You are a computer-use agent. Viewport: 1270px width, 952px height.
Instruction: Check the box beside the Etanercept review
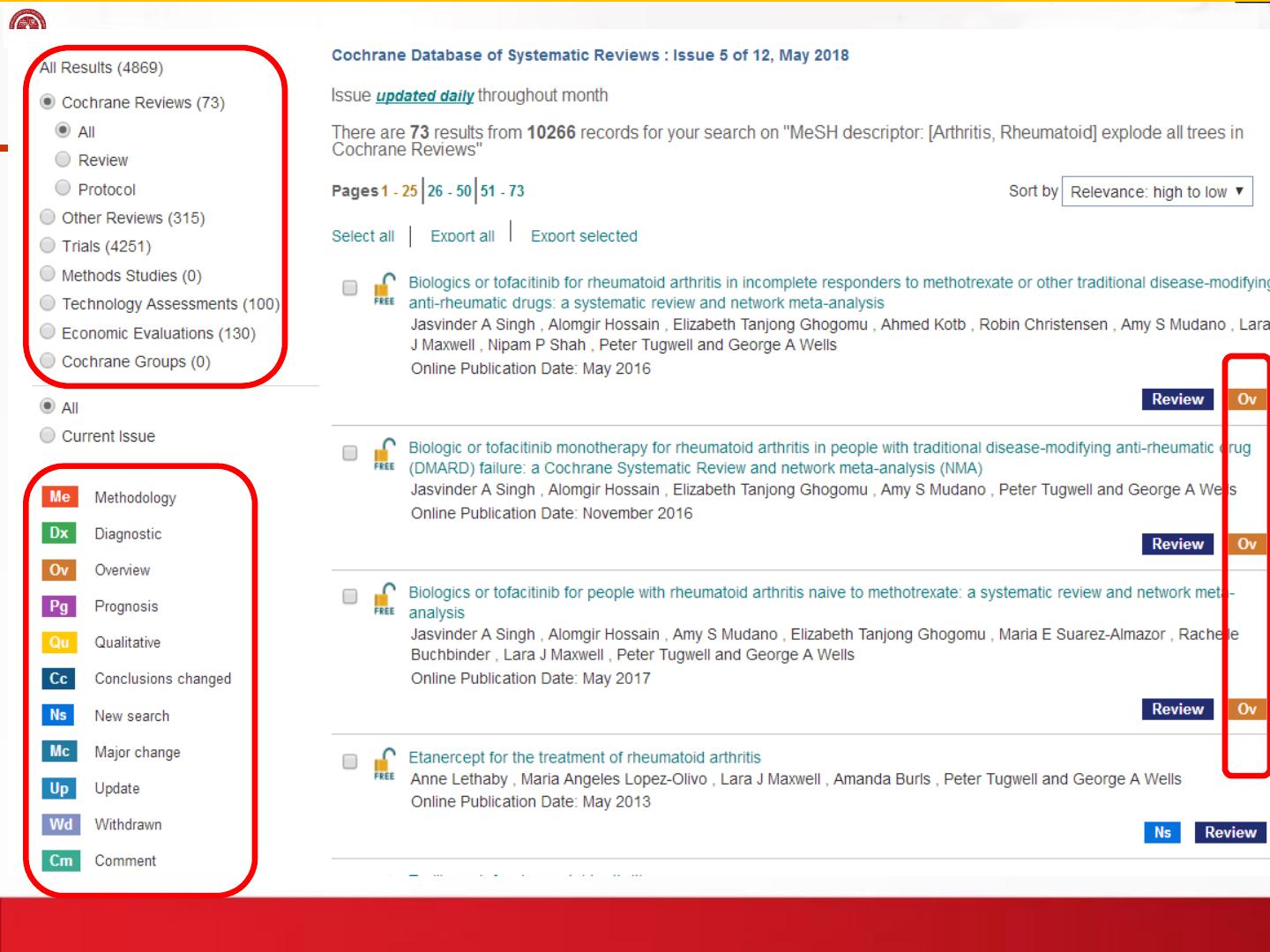tap(350, 762)
